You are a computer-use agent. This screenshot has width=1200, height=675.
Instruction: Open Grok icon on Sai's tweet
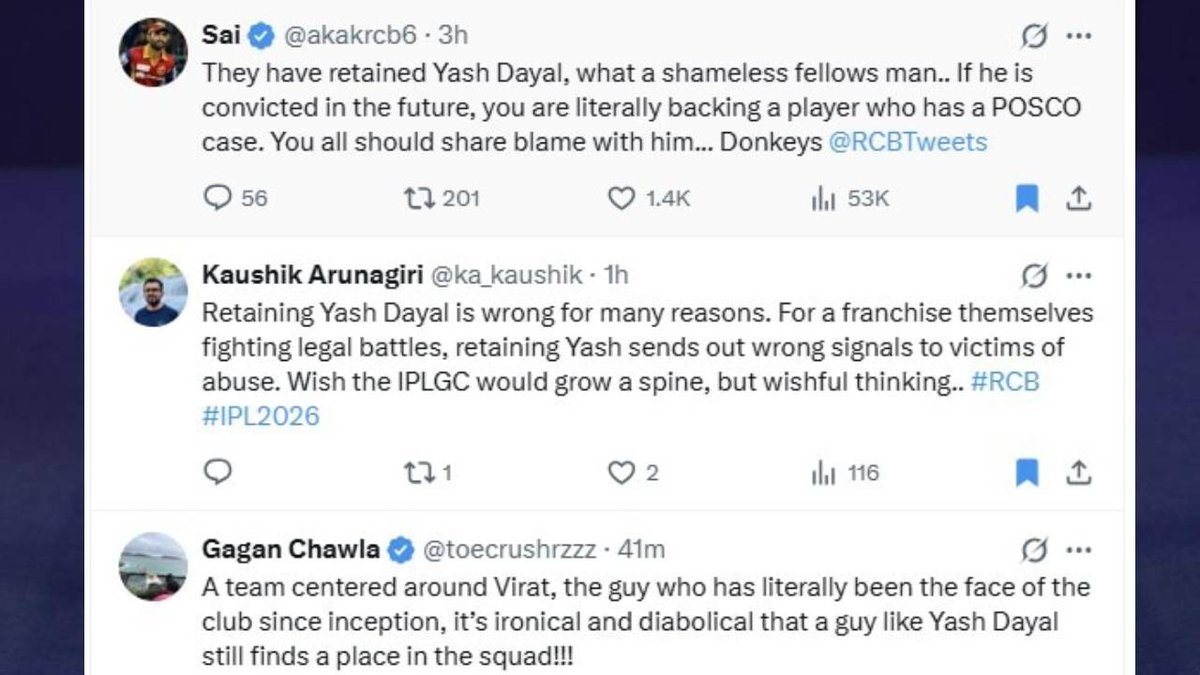coord(1034,36)
